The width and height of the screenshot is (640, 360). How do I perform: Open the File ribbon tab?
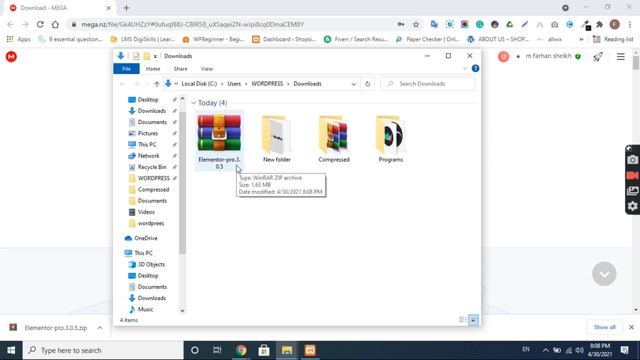pyautogui.click(x=127, y=69)
